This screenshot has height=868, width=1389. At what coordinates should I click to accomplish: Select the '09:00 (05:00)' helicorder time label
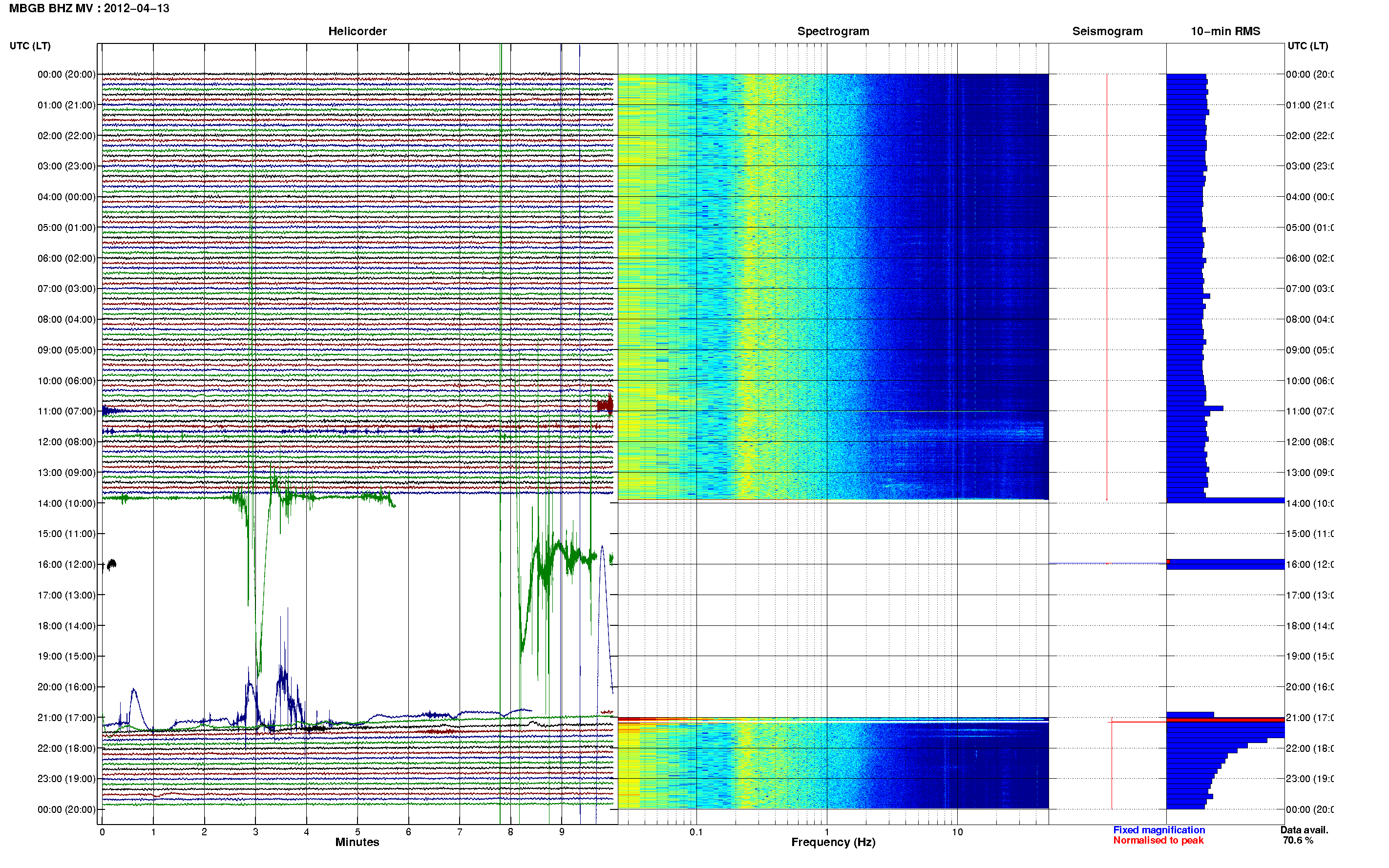tap(66, 350)
